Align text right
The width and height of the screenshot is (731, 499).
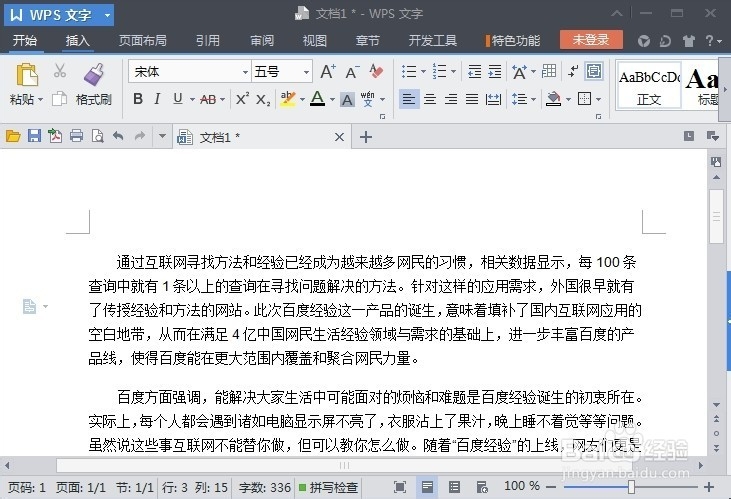[x=451, y=99]
